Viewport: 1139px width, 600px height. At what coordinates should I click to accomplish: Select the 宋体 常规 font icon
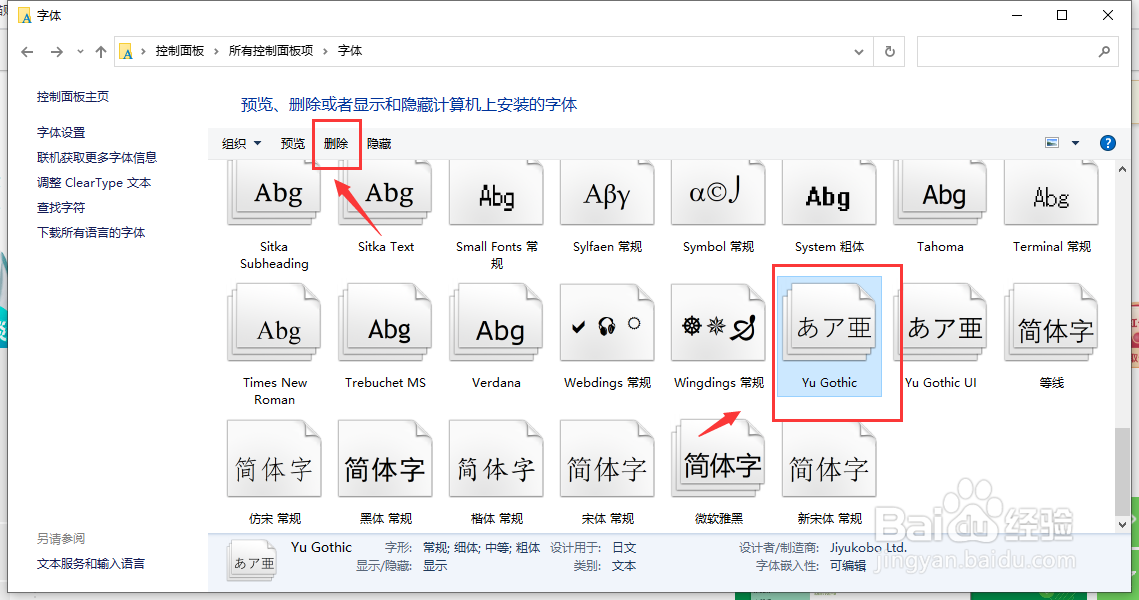point(607,459)
